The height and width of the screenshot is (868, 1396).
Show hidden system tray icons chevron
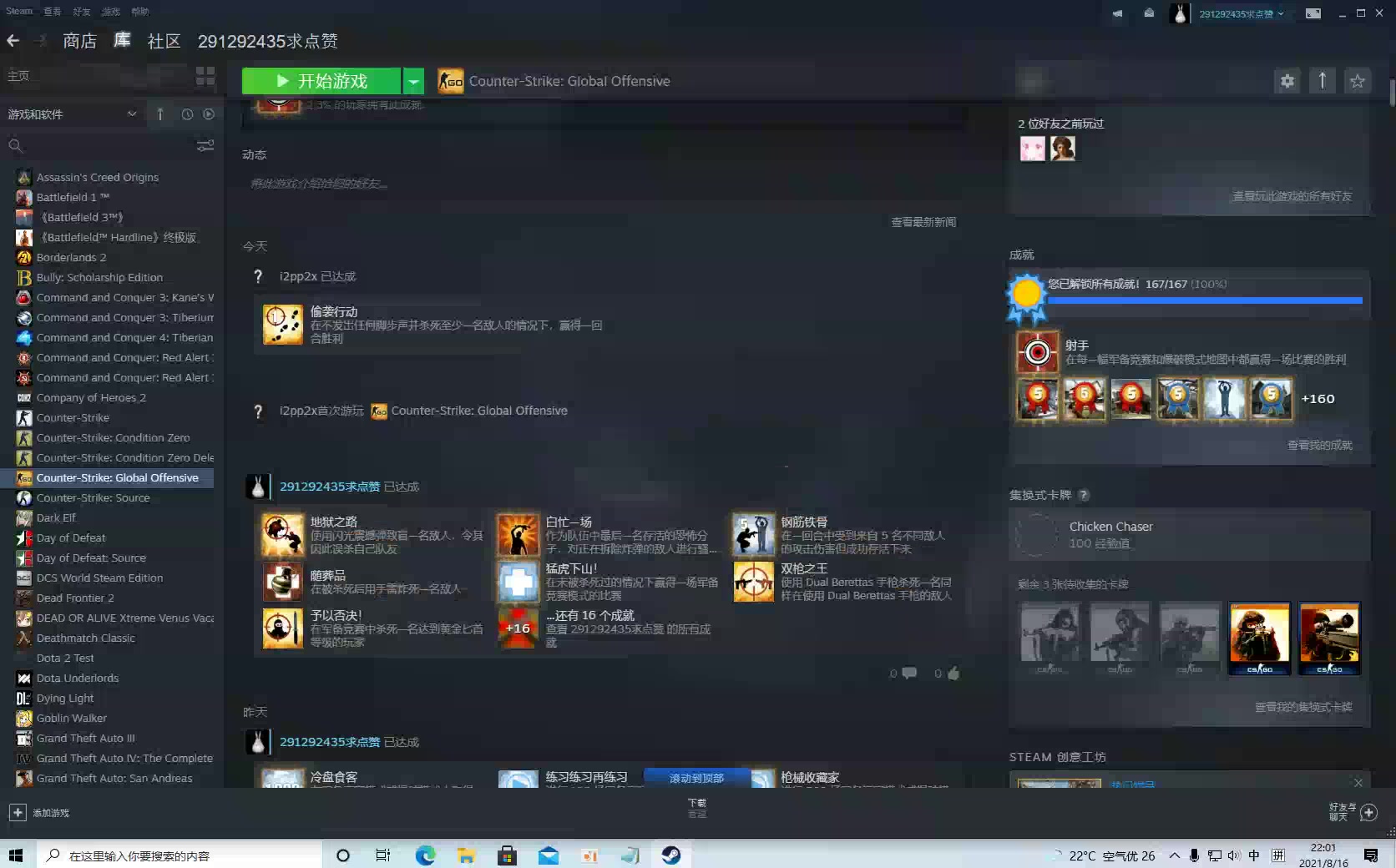1174,855
